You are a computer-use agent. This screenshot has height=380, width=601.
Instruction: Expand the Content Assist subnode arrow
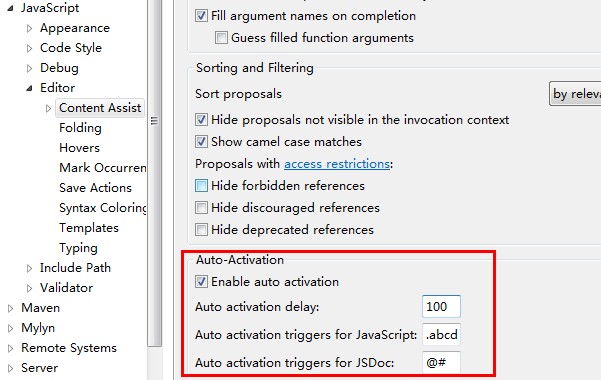48,108
